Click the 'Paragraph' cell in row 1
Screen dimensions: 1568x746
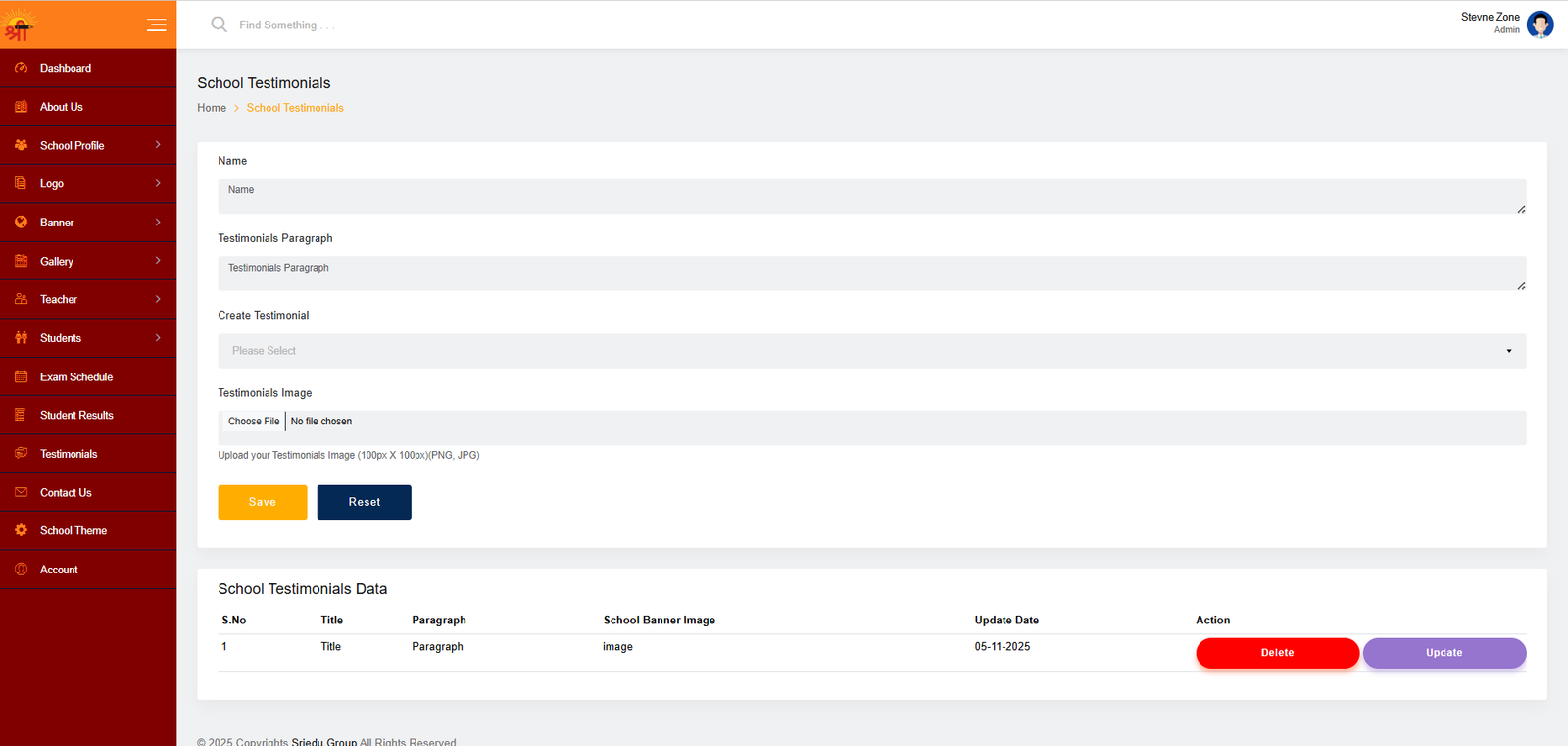[x=437, y=647]
